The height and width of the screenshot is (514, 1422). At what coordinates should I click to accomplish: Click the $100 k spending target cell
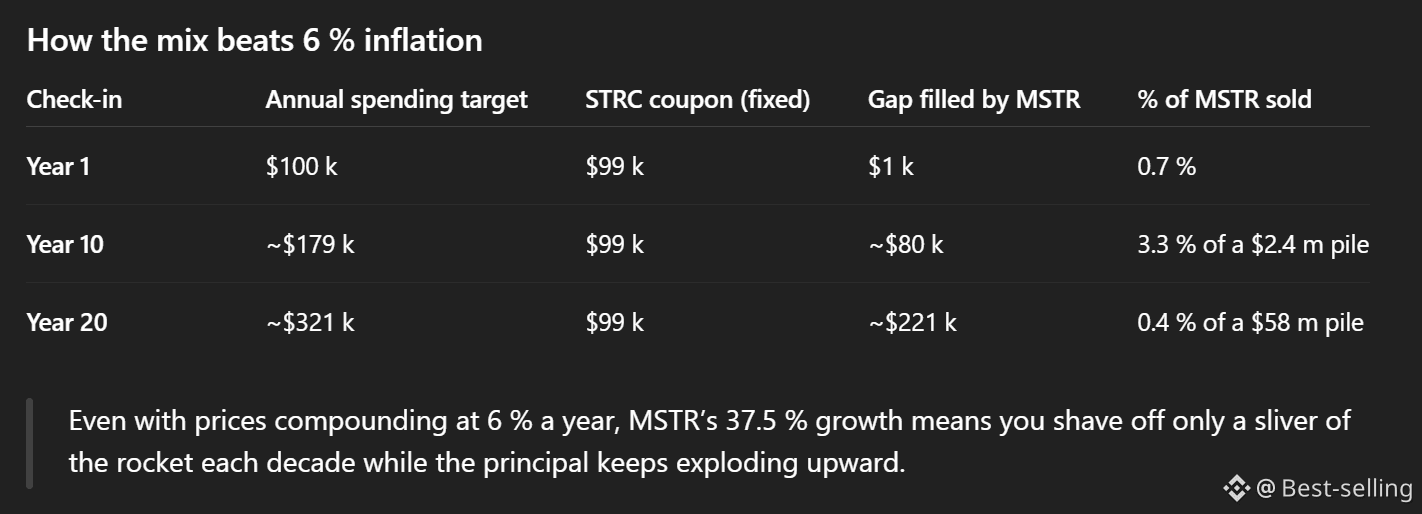(301, 166)
